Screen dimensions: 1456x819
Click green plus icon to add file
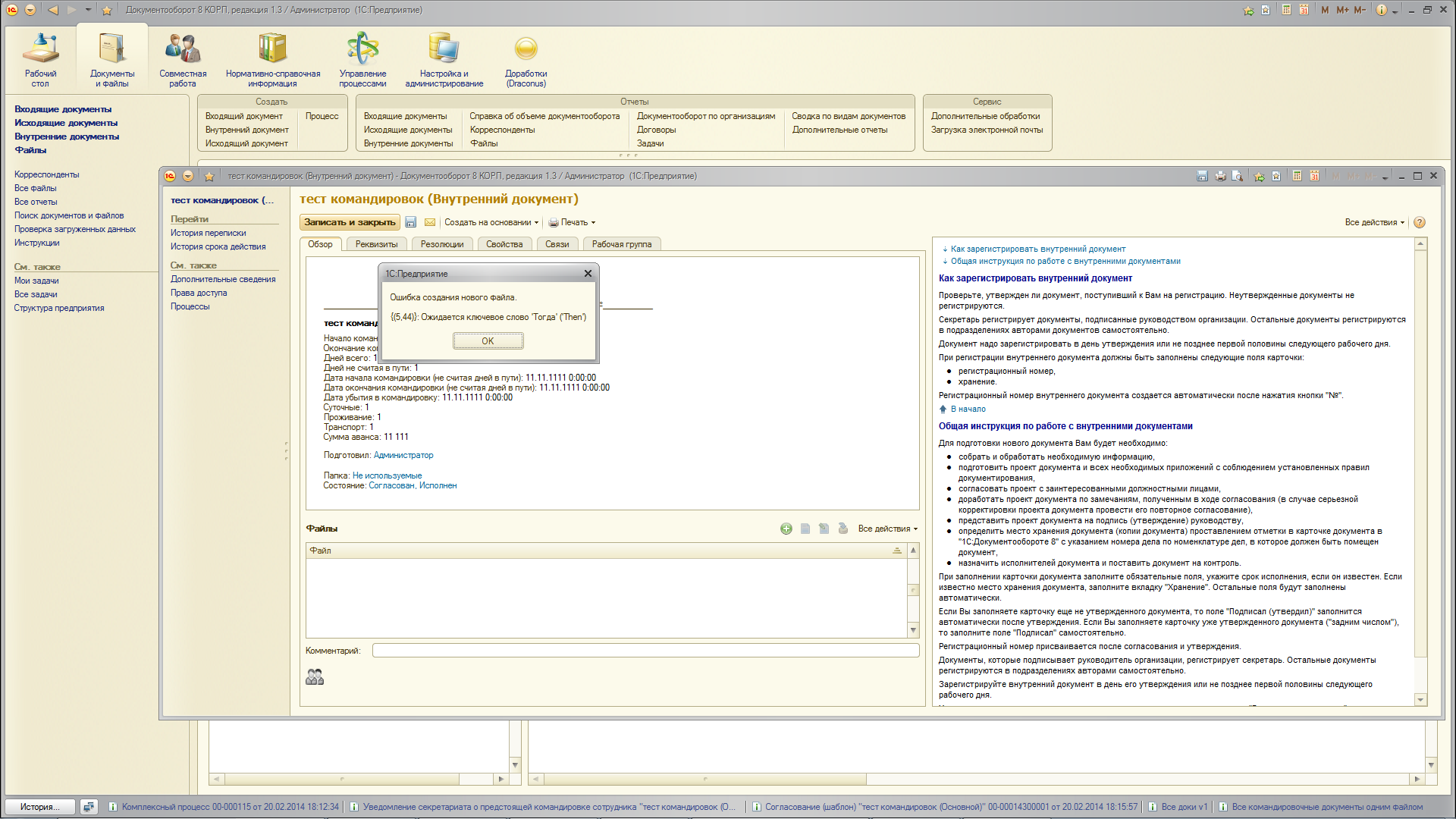pyautogui.click(x=786, y=529)
